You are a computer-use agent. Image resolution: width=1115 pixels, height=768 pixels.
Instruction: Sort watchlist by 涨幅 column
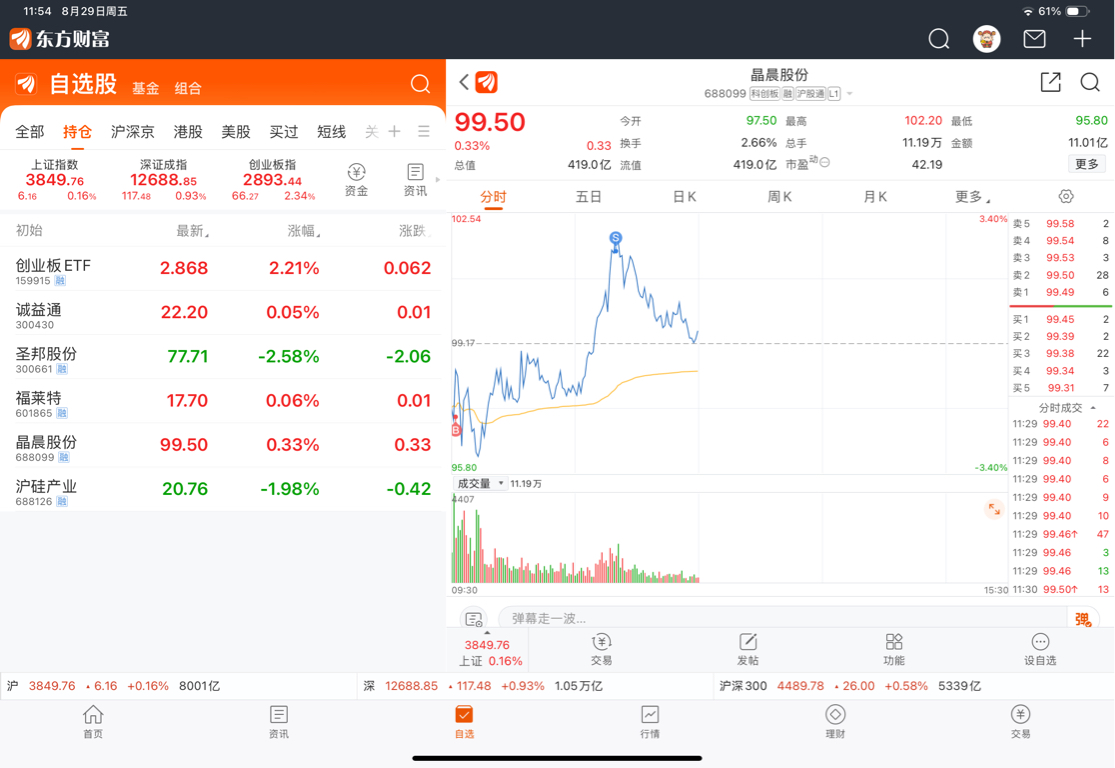coord(304,230)
